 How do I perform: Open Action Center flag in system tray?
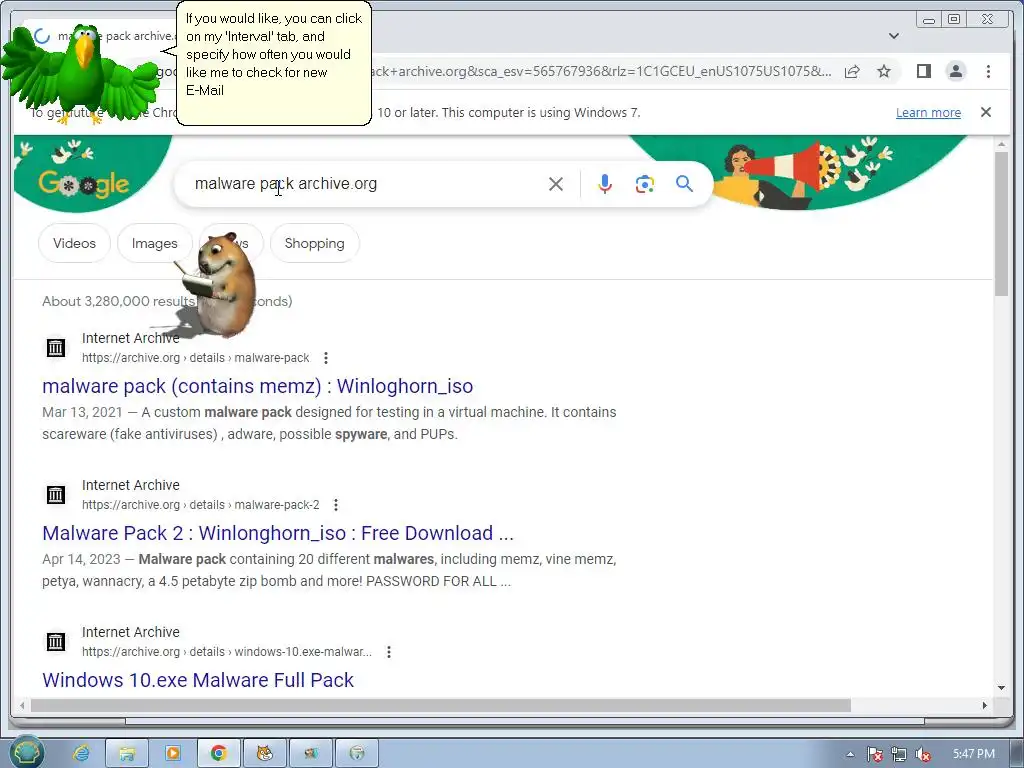[874, 754]
